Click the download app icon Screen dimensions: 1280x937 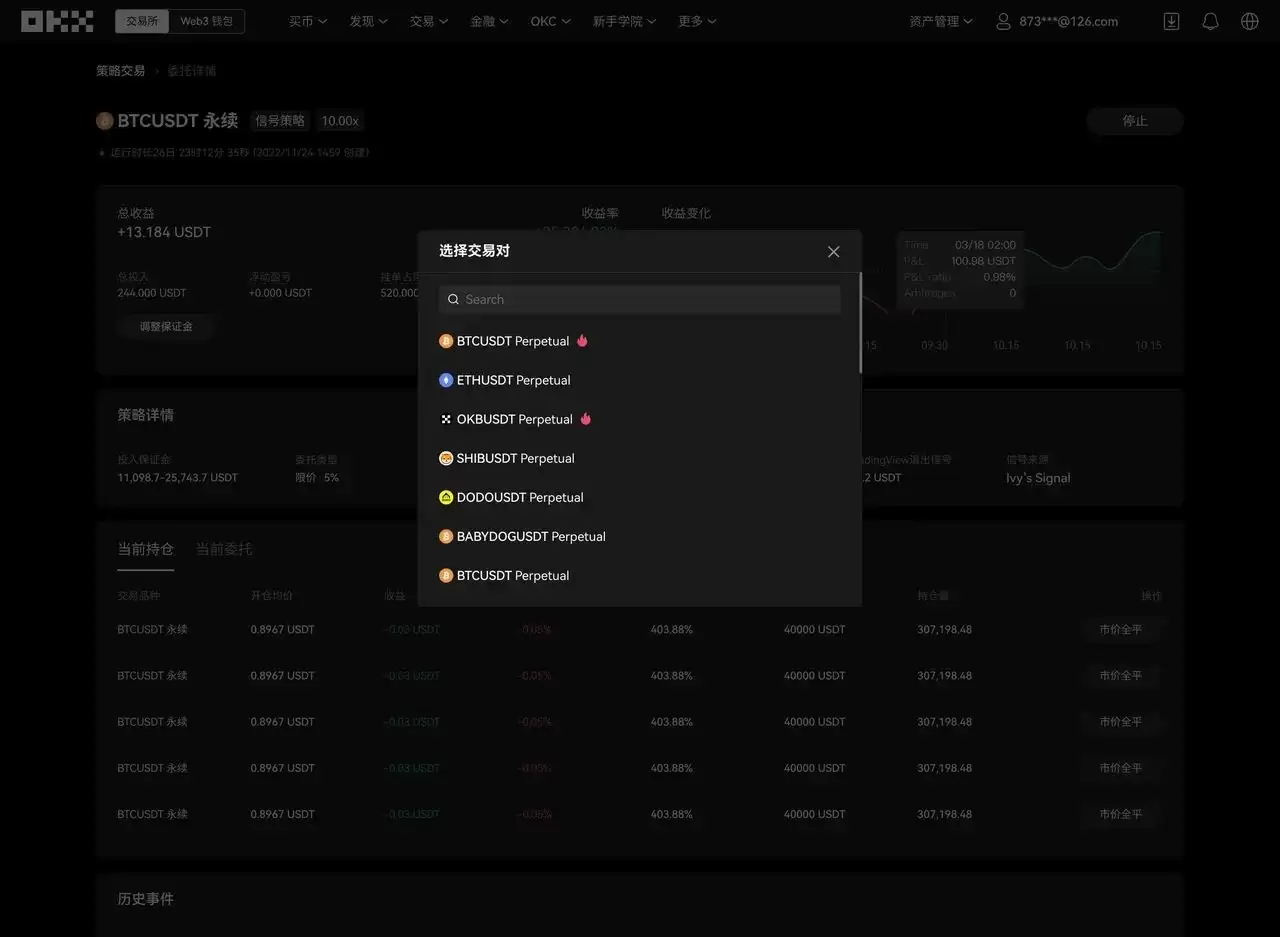point(1170,20)
